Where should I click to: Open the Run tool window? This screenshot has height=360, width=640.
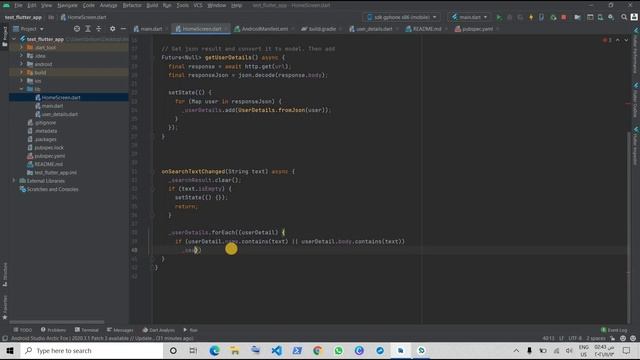[191, 330]
